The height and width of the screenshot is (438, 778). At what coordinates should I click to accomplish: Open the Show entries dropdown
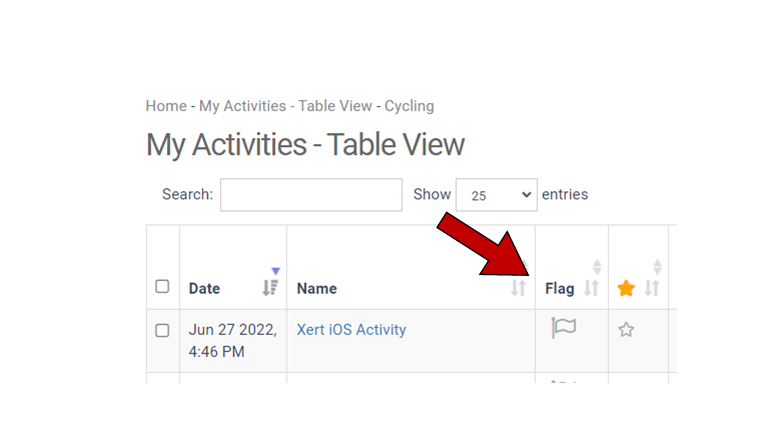click(x=495, y=195)
